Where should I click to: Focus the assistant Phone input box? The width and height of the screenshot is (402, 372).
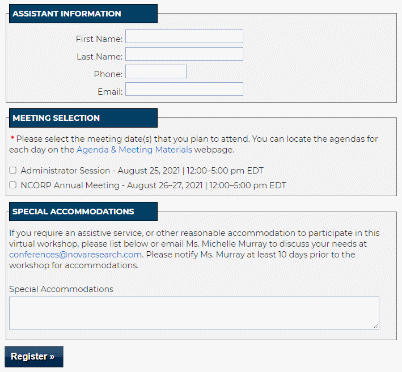click(x=156, y=72)
